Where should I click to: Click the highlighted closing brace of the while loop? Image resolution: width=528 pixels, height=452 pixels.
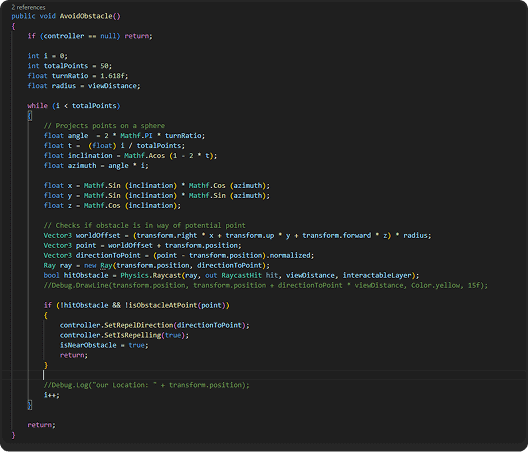30,405
